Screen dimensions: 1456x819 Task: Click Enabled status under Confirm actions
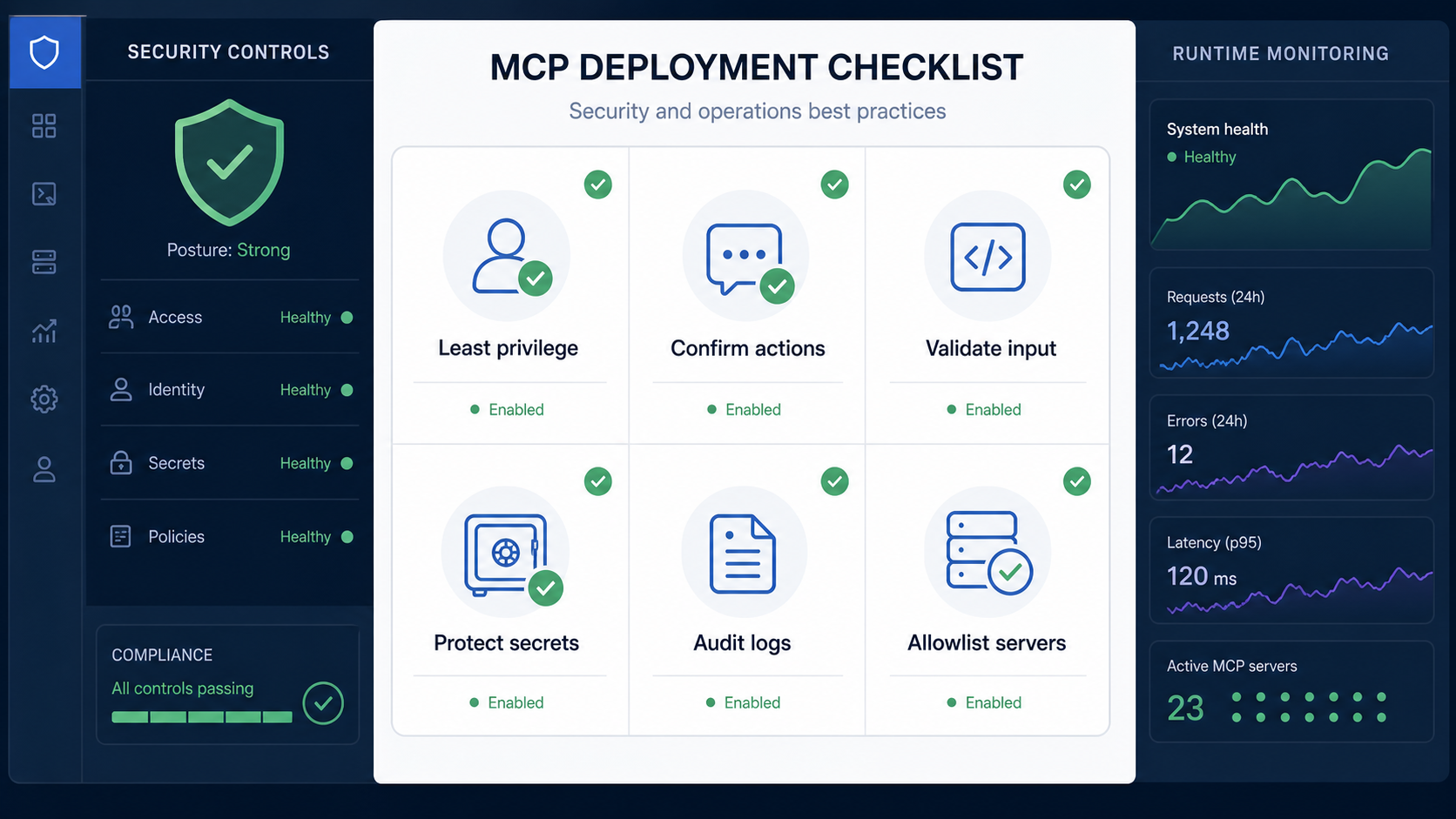(744, 410)
